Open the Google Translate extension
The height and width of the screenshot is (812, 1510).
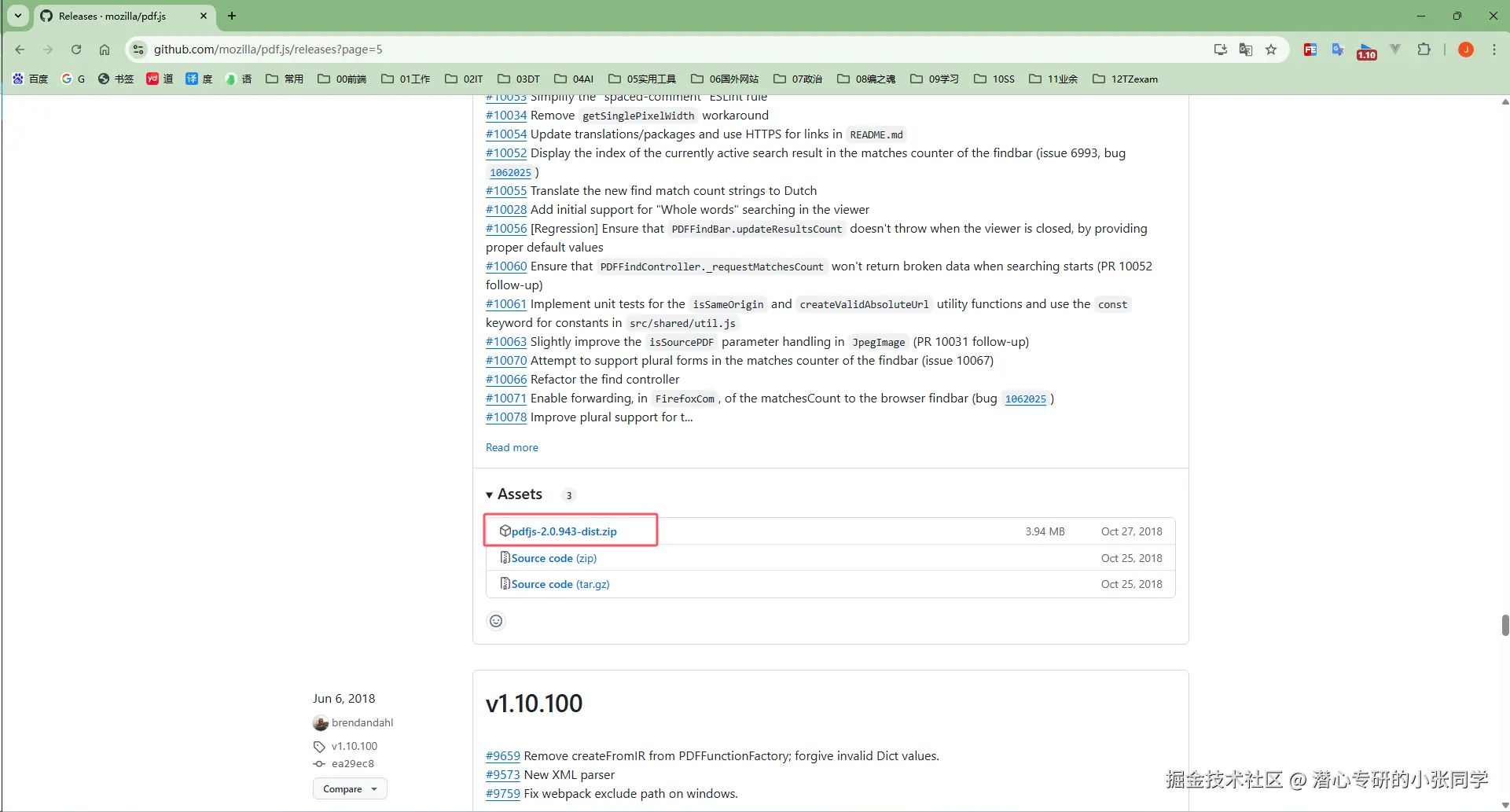pos(1338,50)
